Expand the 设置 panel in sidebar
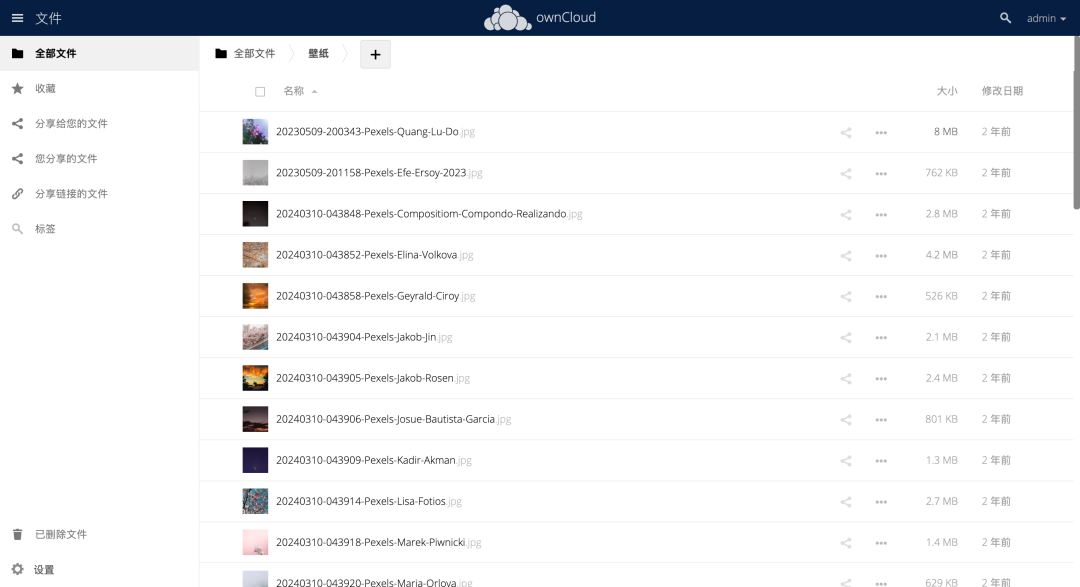The image size is (1080, 587). 44,569
